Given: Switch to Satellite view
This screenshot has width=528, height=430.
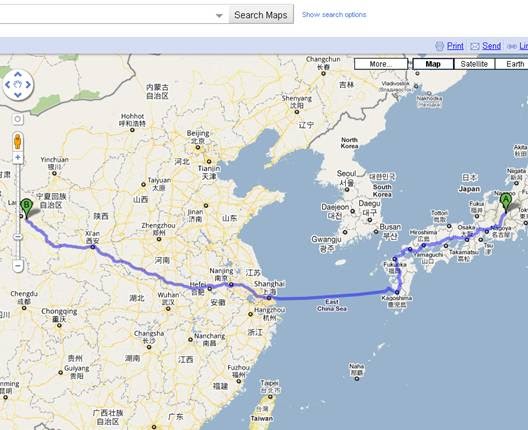Looking at the screenshot, I should [x=474, y=64].
